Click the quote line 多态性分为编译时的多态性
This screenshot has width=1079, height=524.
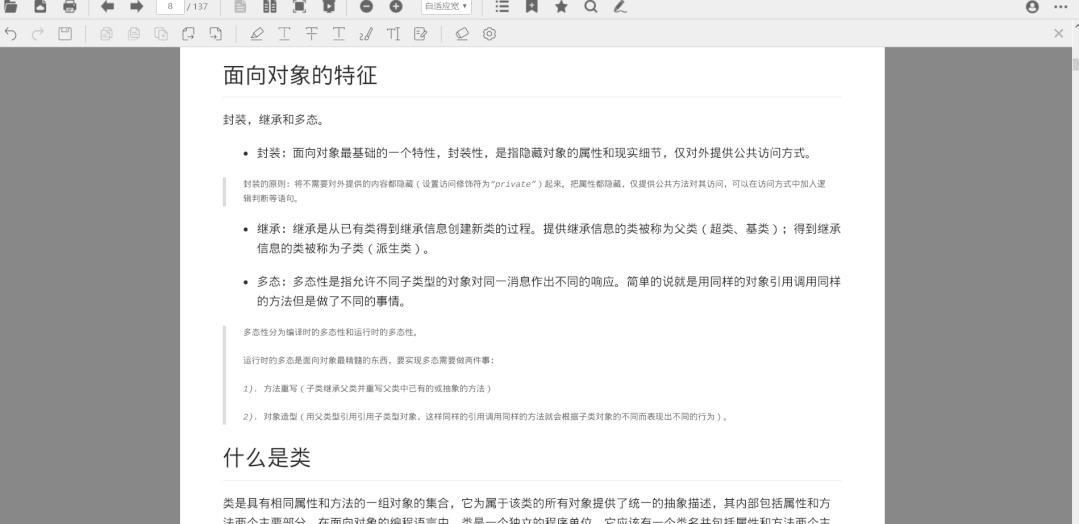(330, 332)
